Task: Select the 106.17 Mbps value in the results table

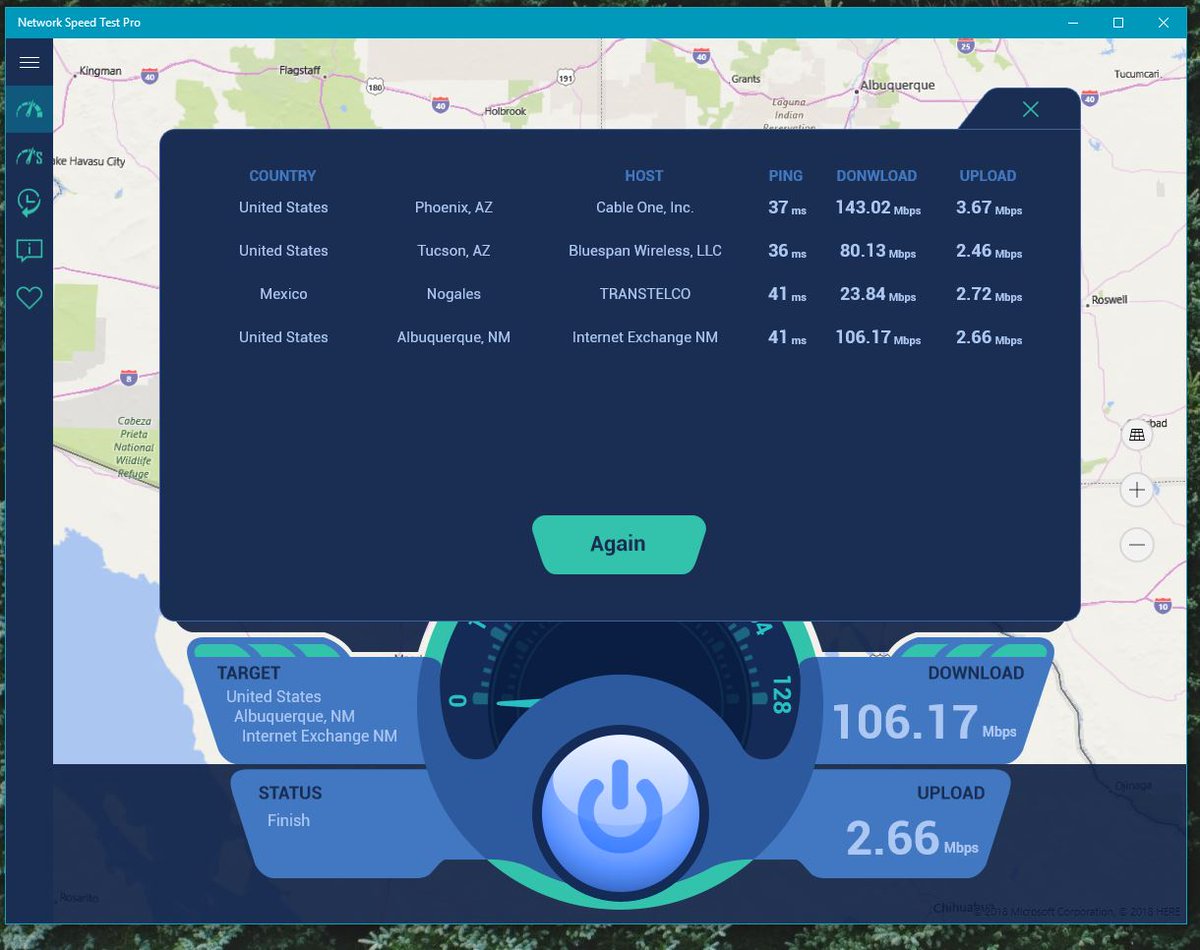Action: (x=878, y=337)
